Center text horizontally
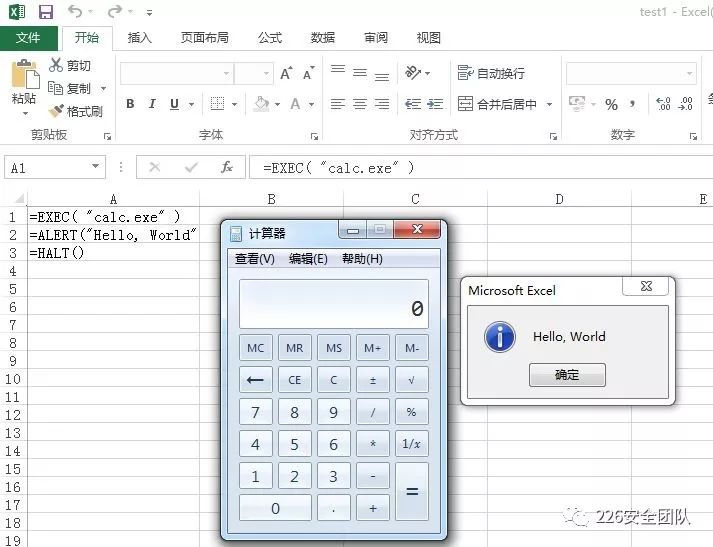Screen dimensions: 713x547 [360, 104]
